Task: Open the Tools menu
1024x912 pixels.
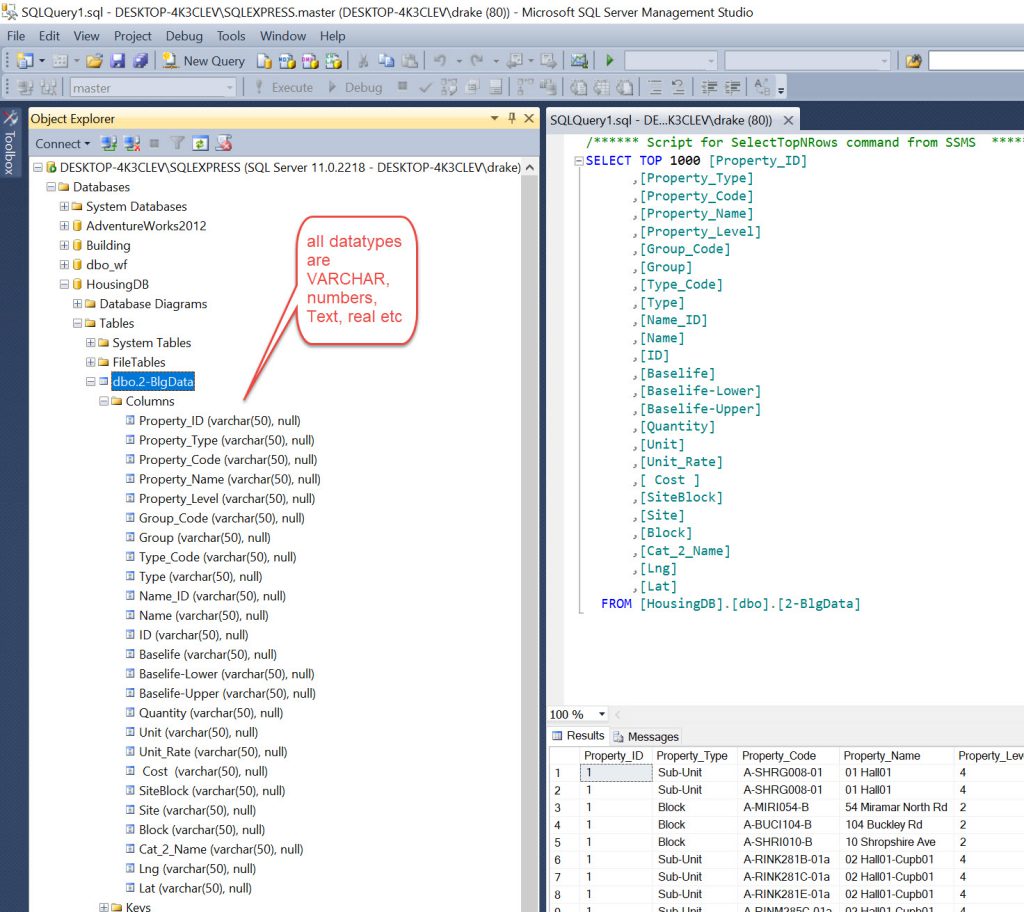Action: 231,36
